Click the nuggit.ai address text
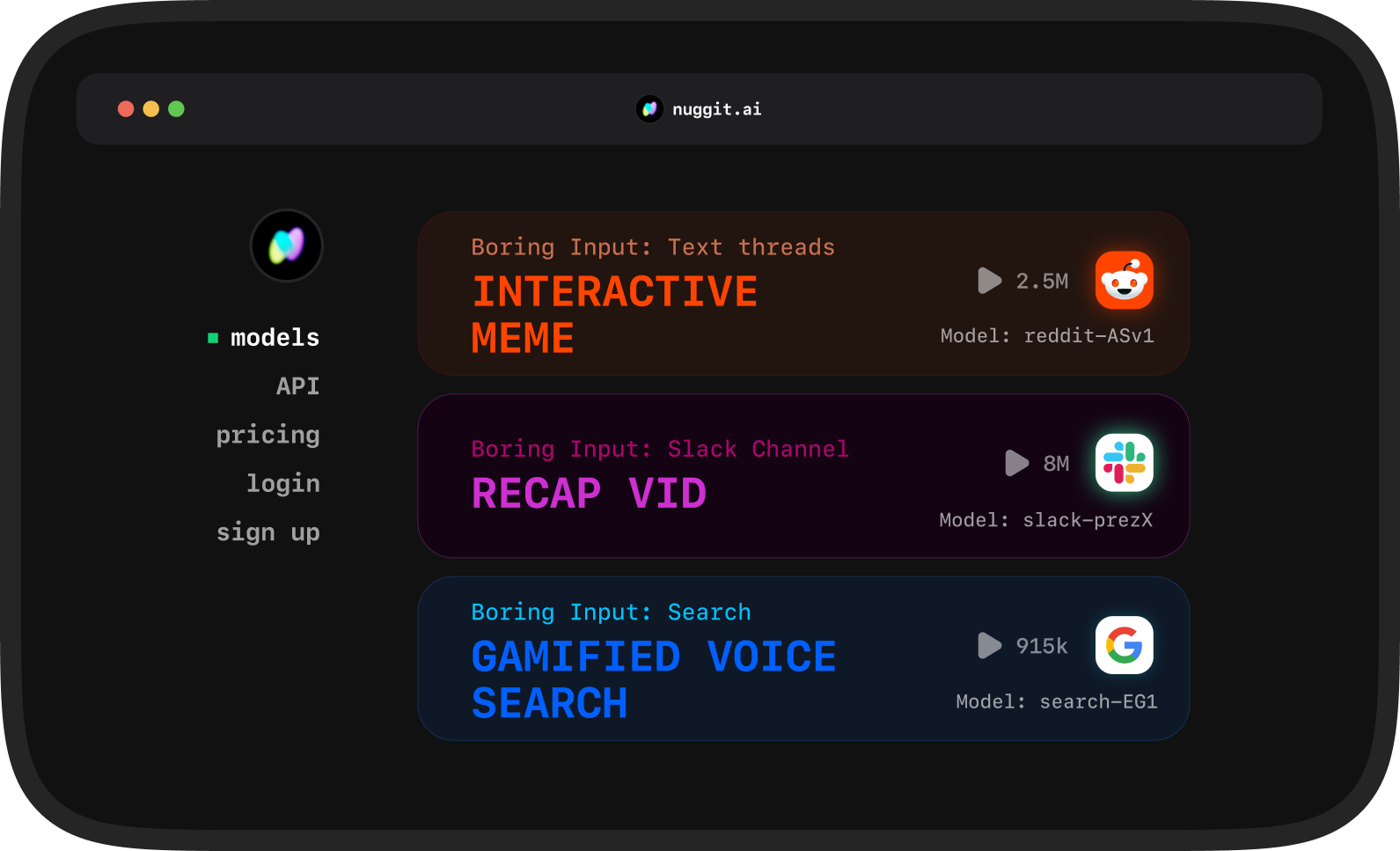 coord(716,109)
